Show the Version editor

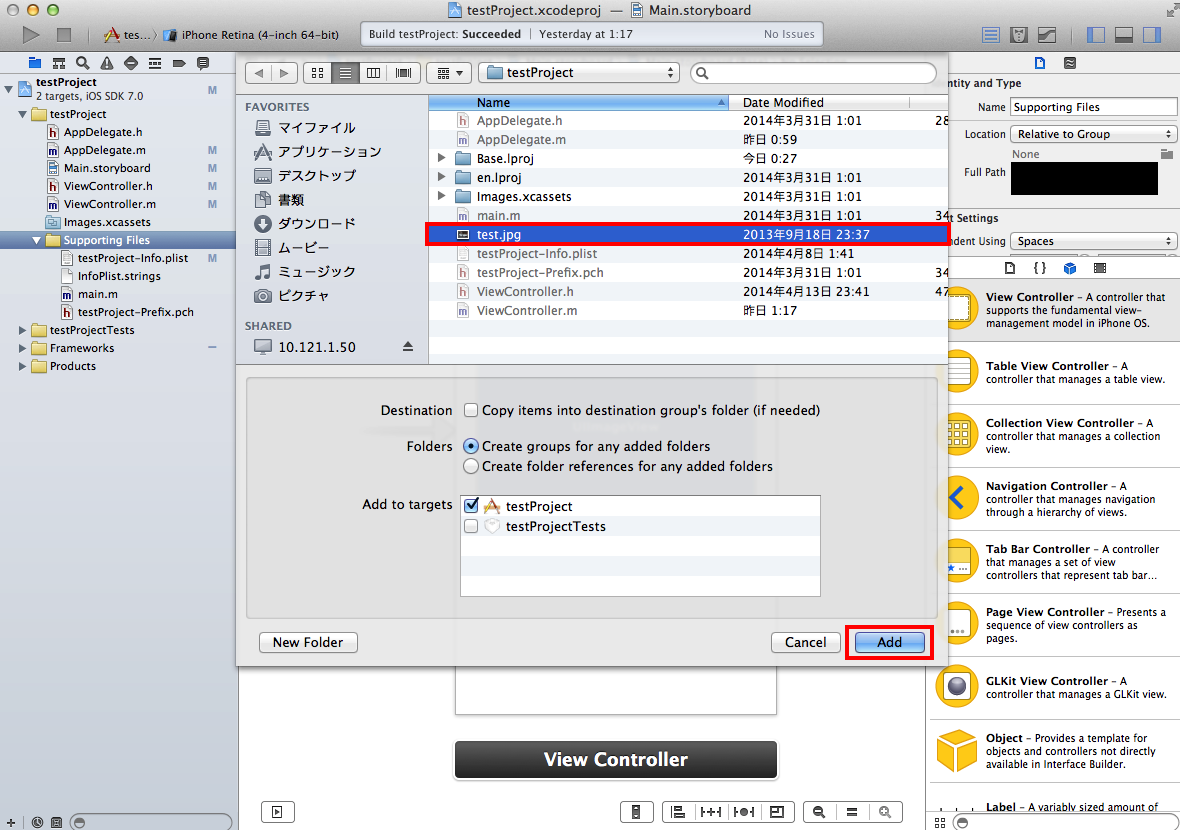click(x=1047, y=35)
